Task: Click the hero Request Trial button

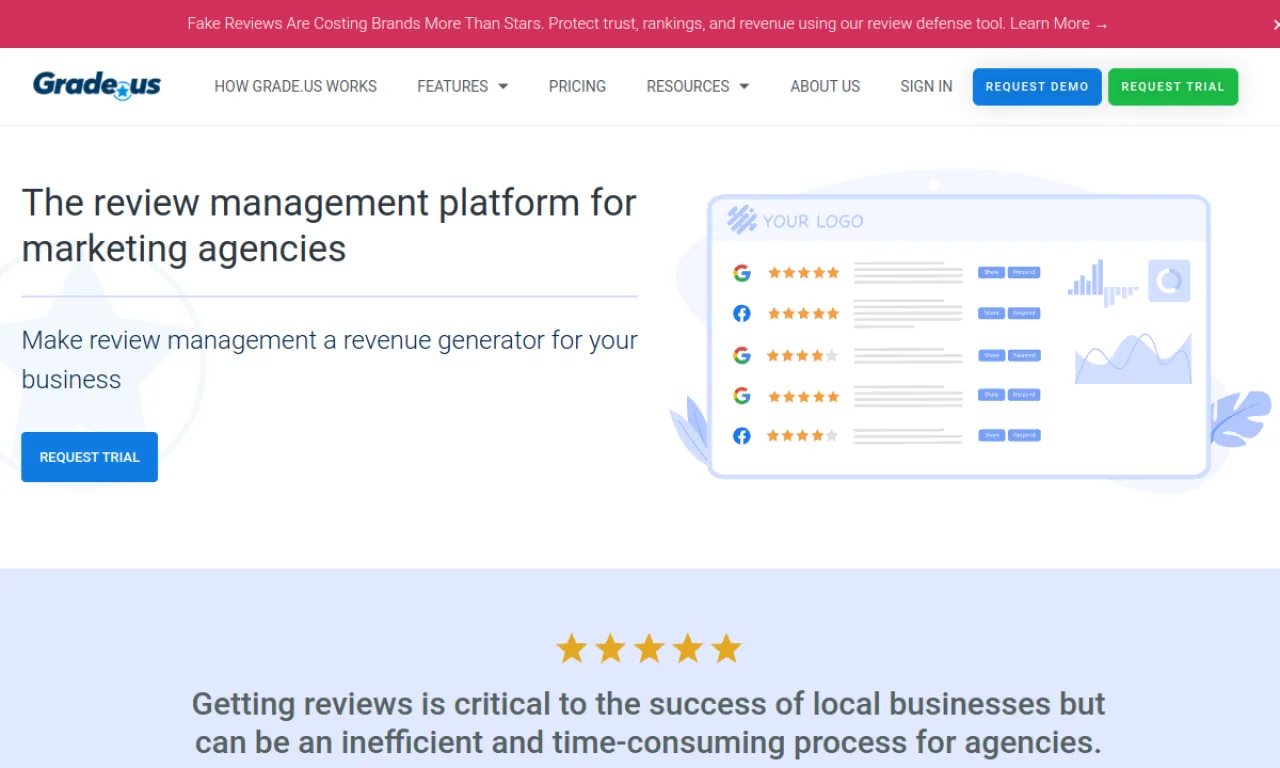Action: coord(89,457)
